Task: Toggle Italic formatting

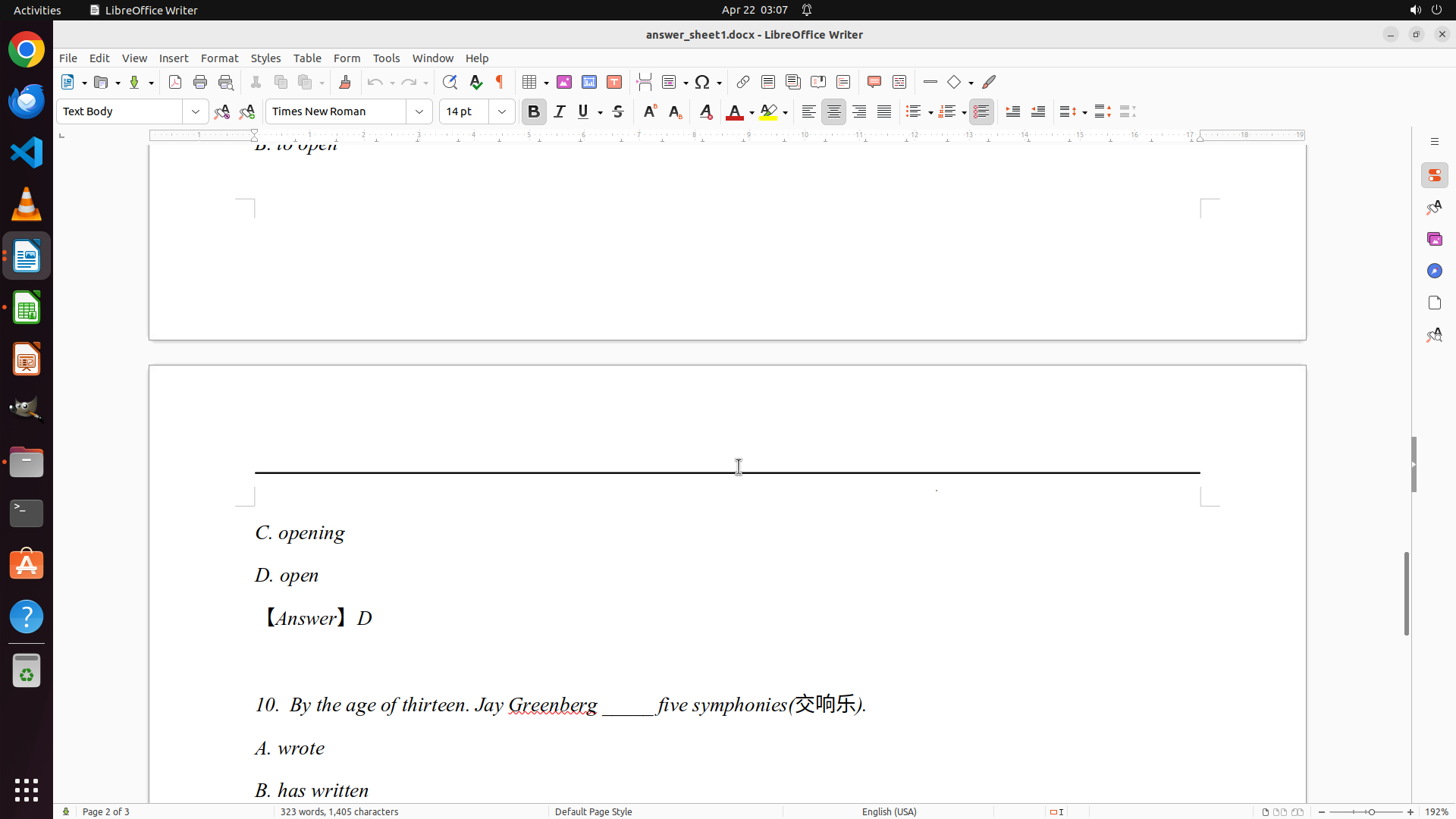Action: click(560, 111)
